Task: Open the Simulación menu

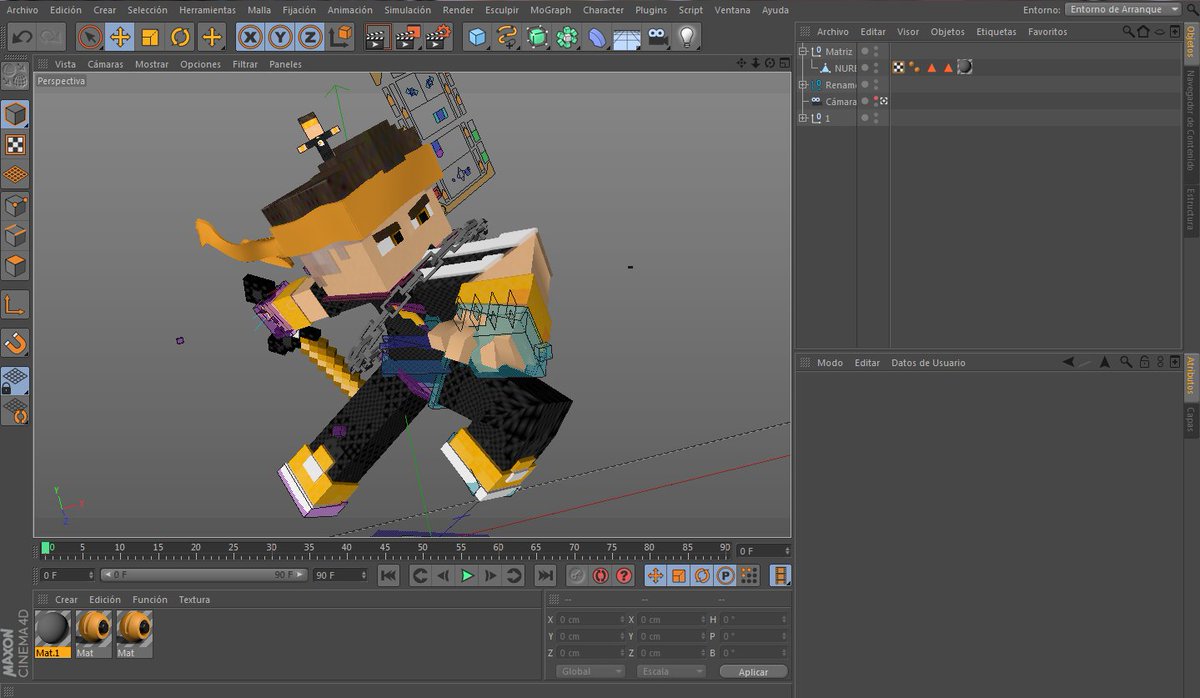Action: [408, 10]
